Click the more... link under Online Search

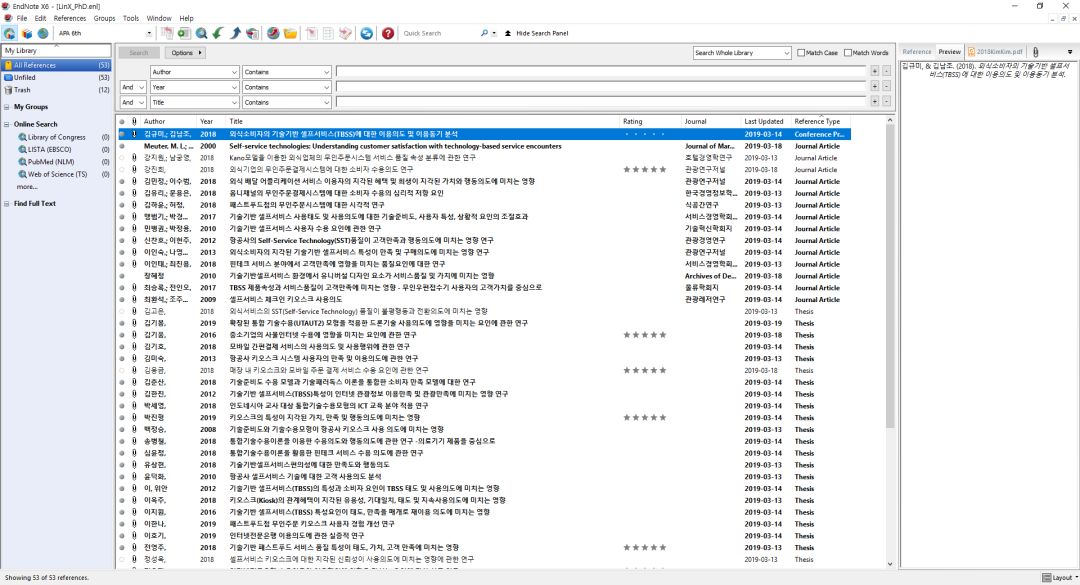27,187
